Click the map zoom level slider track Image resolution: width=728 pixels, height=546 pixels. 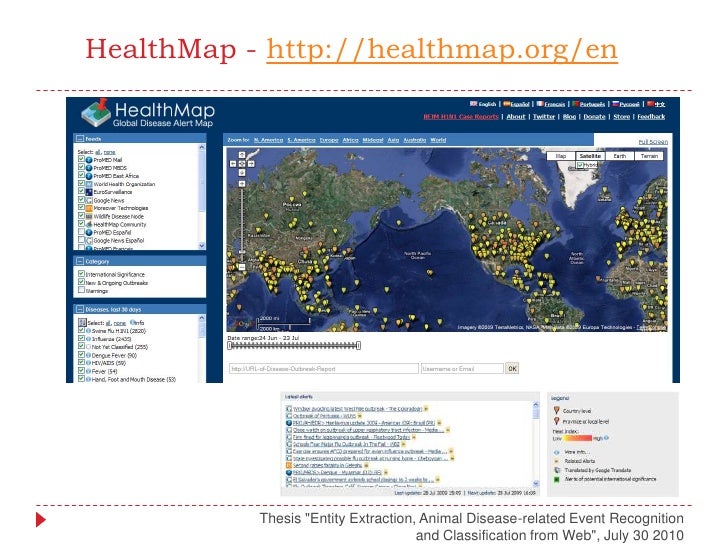[242, 225]
